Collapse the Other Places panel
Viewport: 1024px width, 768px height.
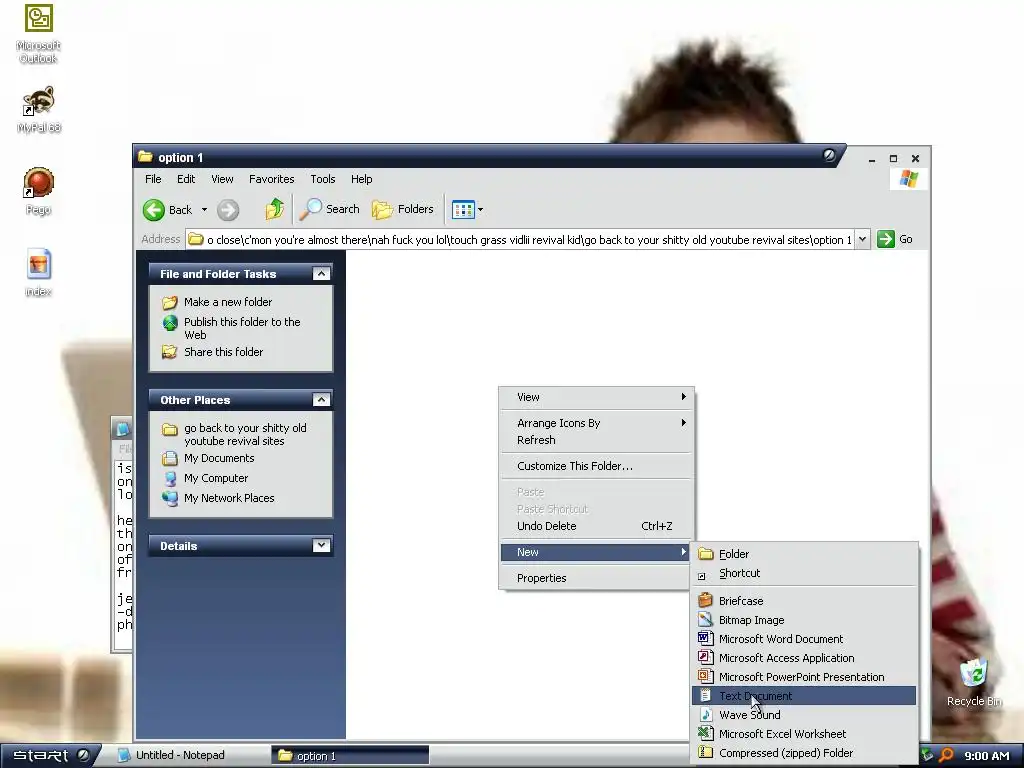click(x=321, y=400)
